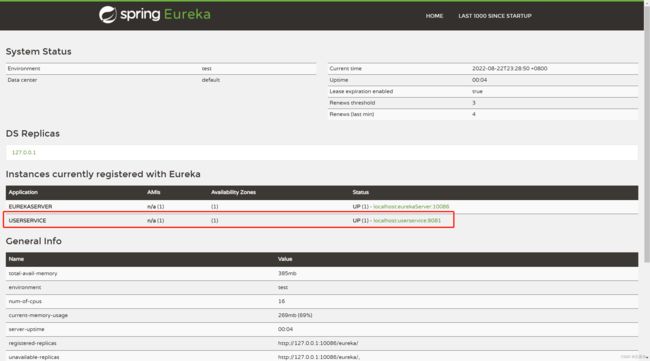Click the AMIs column header

[x=153, y=192]
